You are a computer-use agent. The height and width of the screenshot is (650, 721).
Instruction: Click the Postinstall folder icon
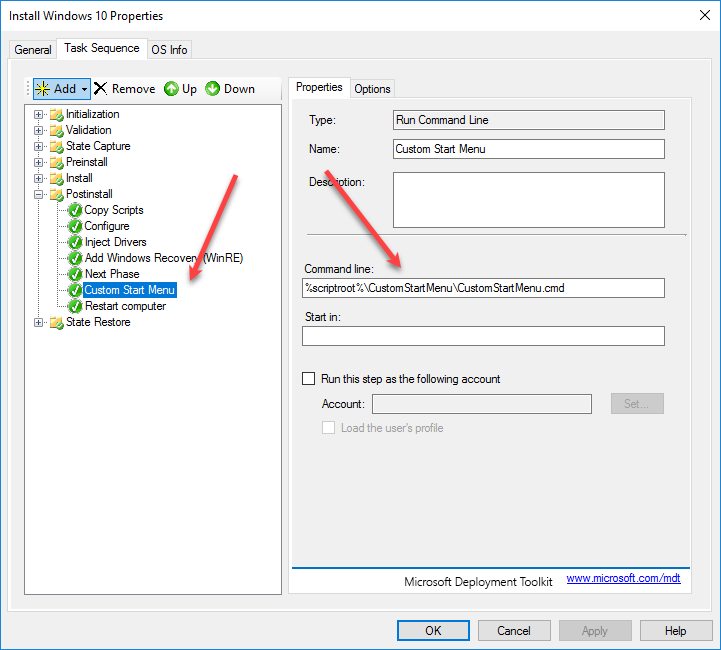(x=56, y=194)
